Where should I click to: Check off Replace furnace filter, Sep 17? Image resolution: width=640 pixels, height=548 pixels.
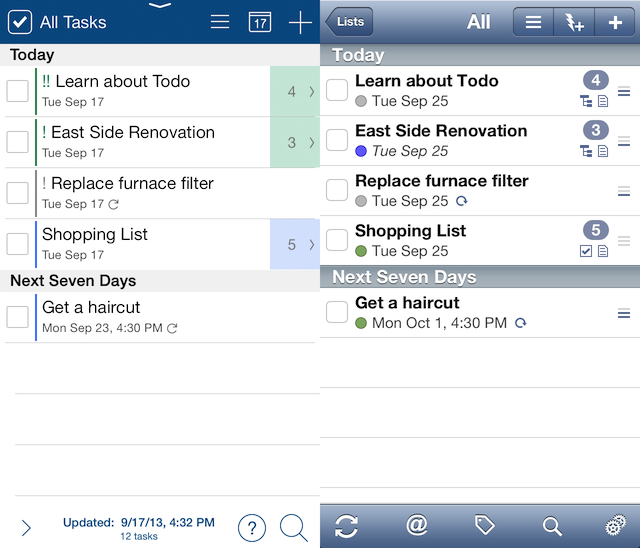tap(18, 193)
